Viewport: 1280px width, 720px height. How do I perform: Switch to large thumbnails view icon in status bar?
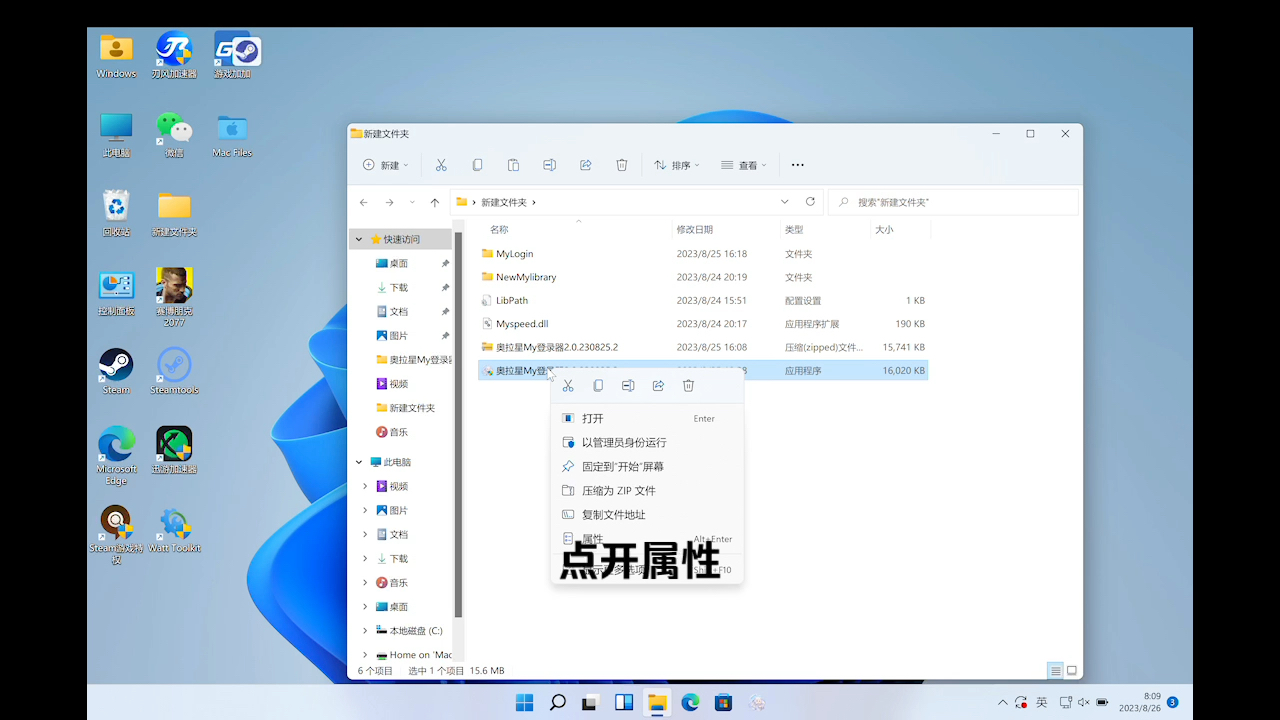[1071, 670]
